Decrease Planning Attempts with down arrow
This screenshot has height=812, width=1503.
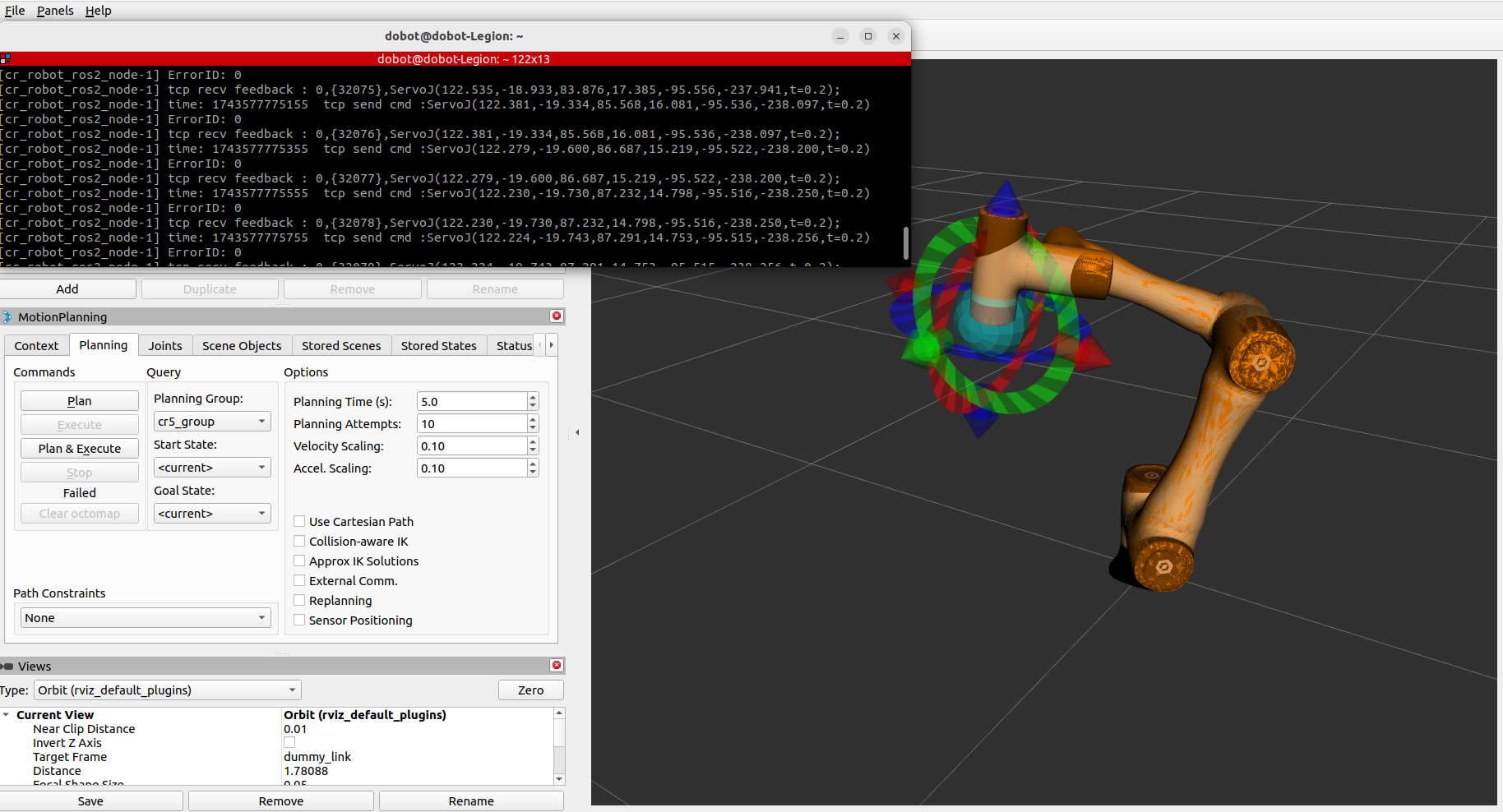click(533, 428)
